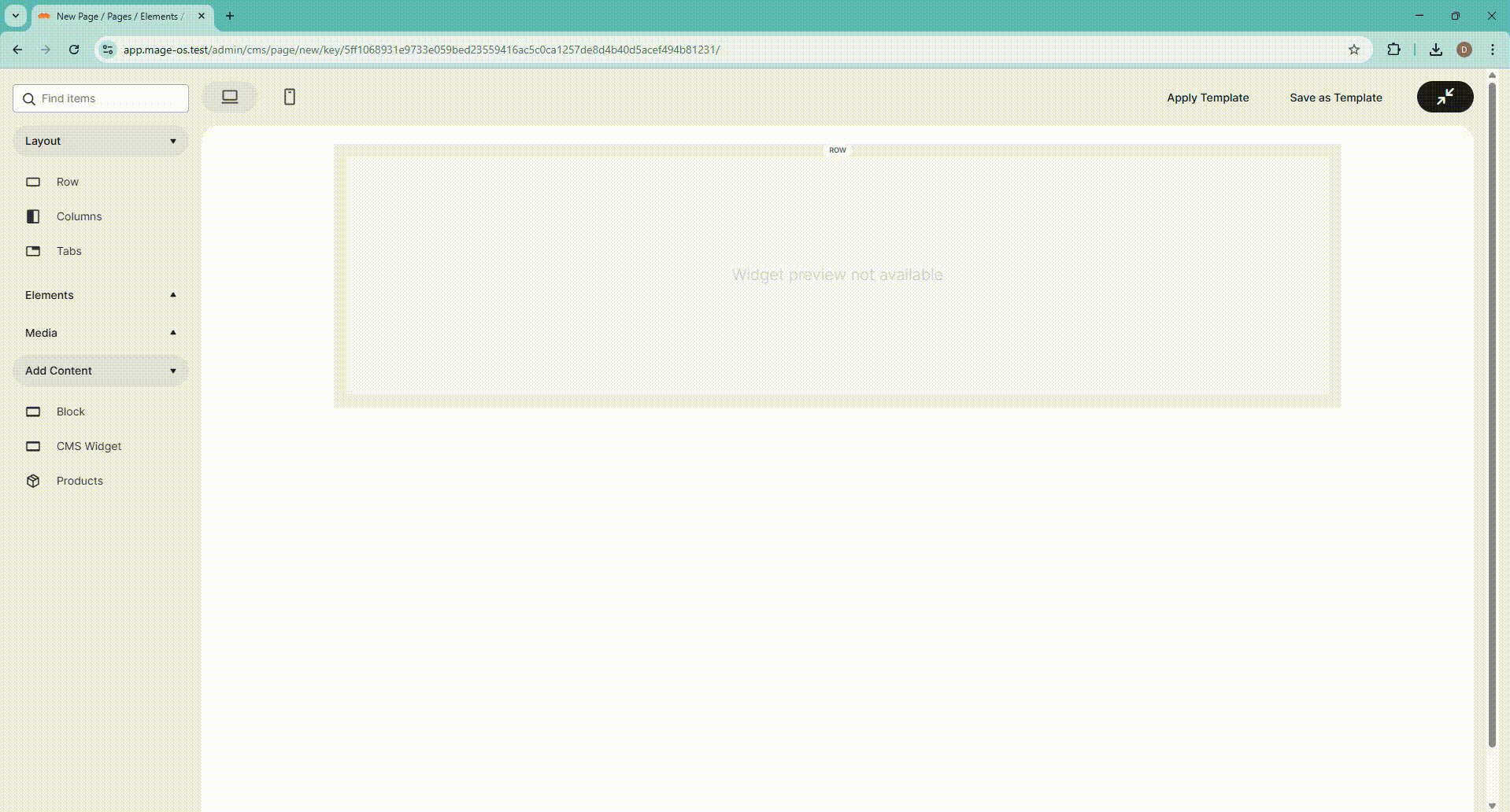The width and height of the screenshot is (1510, 812).
Task: Select the Tabs layout element
Action: click(69, 251)
